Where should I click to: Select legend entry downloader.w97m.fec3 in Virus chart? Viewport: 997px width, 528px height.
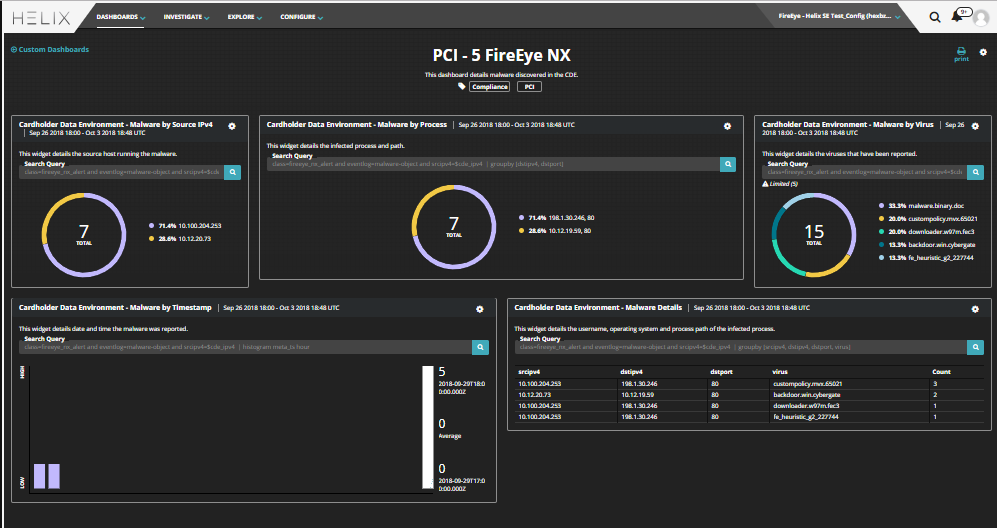(926, 232)
